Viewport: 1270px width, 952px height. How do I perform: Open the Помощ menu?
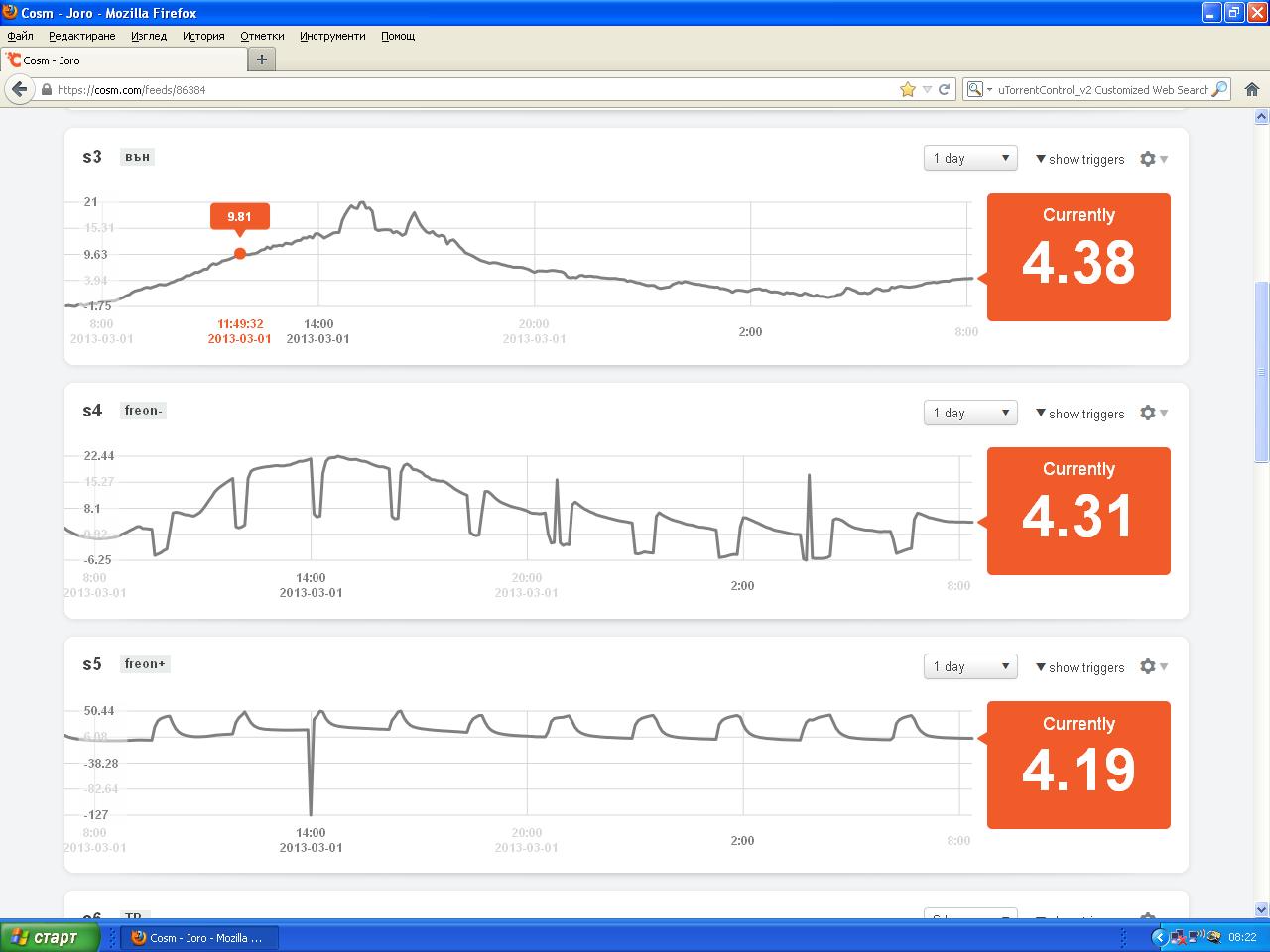tap(398, 36)
